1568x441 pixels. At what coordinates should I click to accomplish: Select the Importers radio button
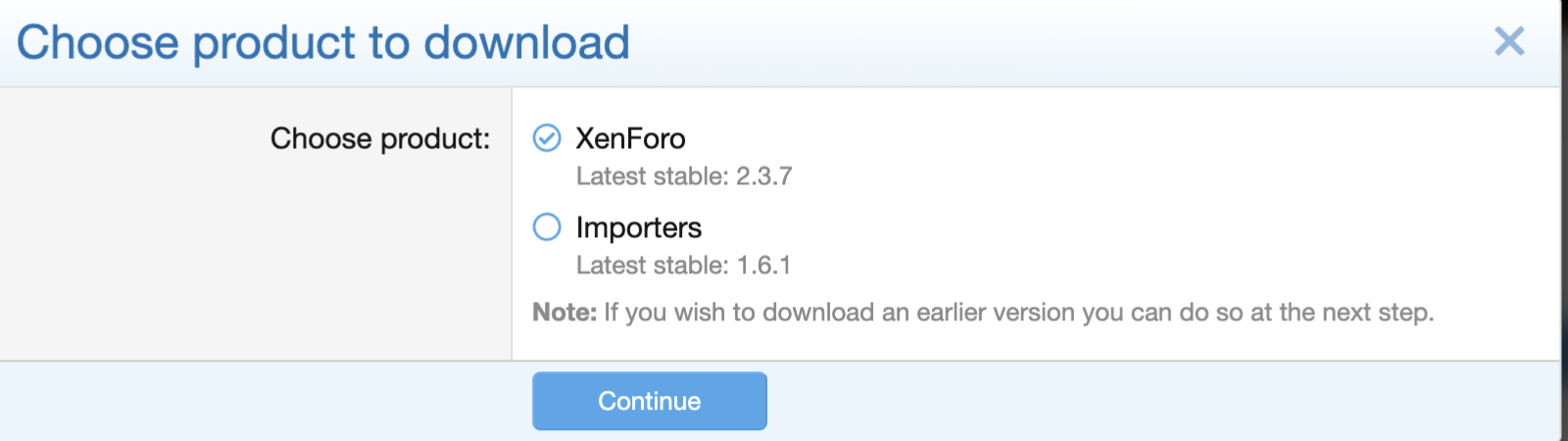pyautogui.click(x=547, y=227)
